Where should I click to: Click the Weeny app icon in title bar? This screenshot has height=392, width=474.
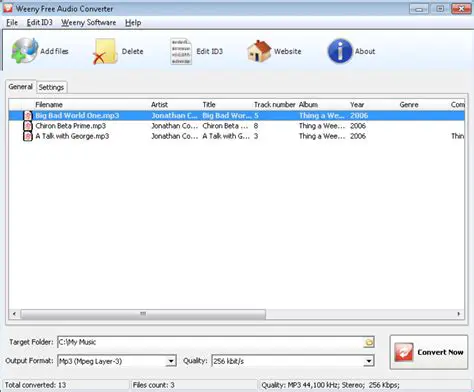[x=8, y=8]
